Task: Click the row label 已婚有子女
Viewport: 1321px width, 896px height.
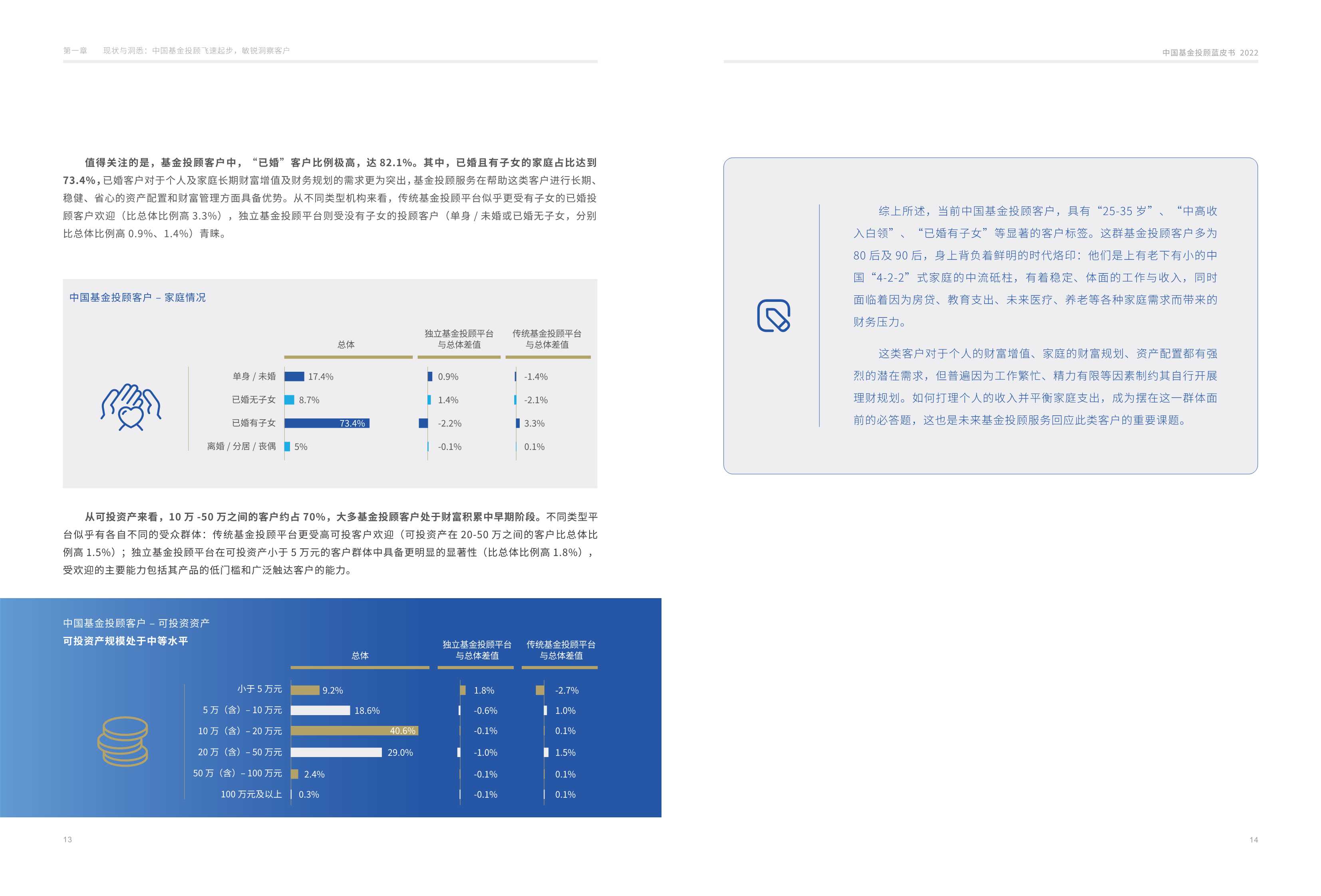Action: 254,423
